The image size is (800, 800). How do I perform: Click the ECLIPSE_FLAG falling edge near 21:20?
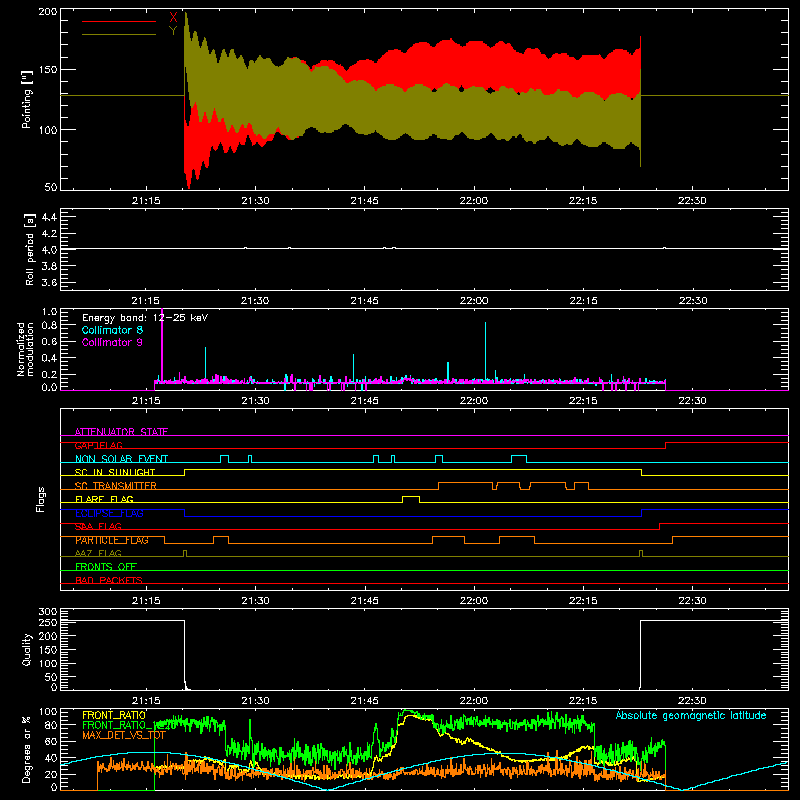click(185, 513)
